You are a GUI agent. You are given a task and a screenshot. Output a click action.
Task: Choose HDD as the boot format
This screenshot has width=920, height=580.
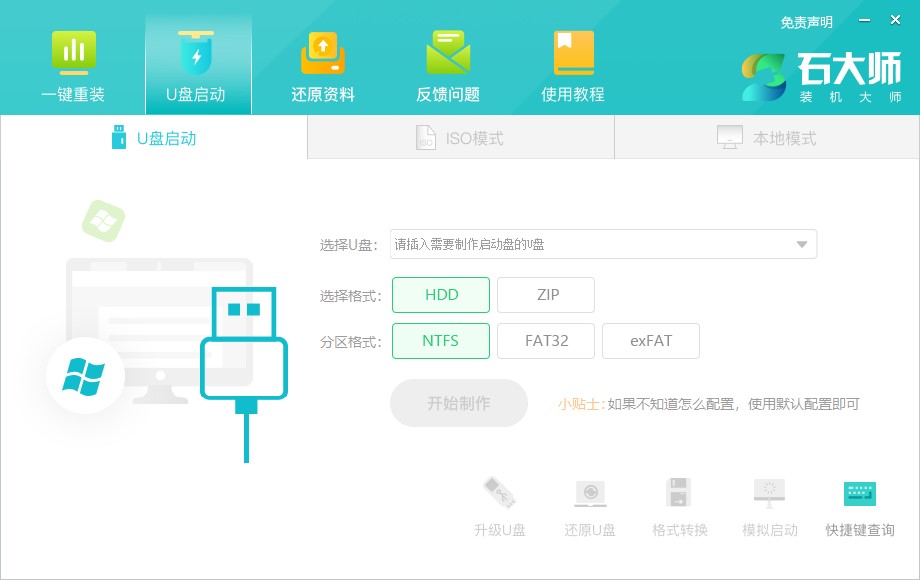pos(441,294)
